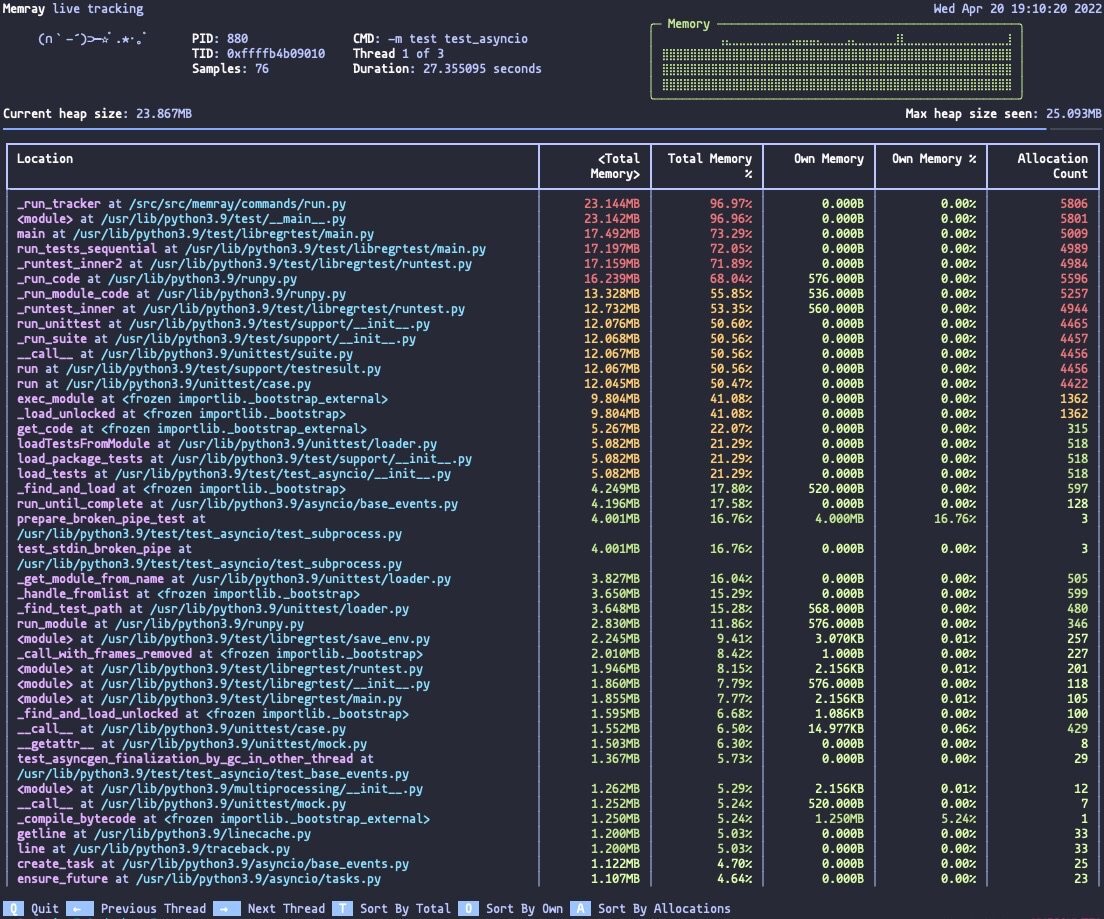The image size is (1104, 919).
Task: Click the 14.977KB own memory value
Action: tap(836, 729)
